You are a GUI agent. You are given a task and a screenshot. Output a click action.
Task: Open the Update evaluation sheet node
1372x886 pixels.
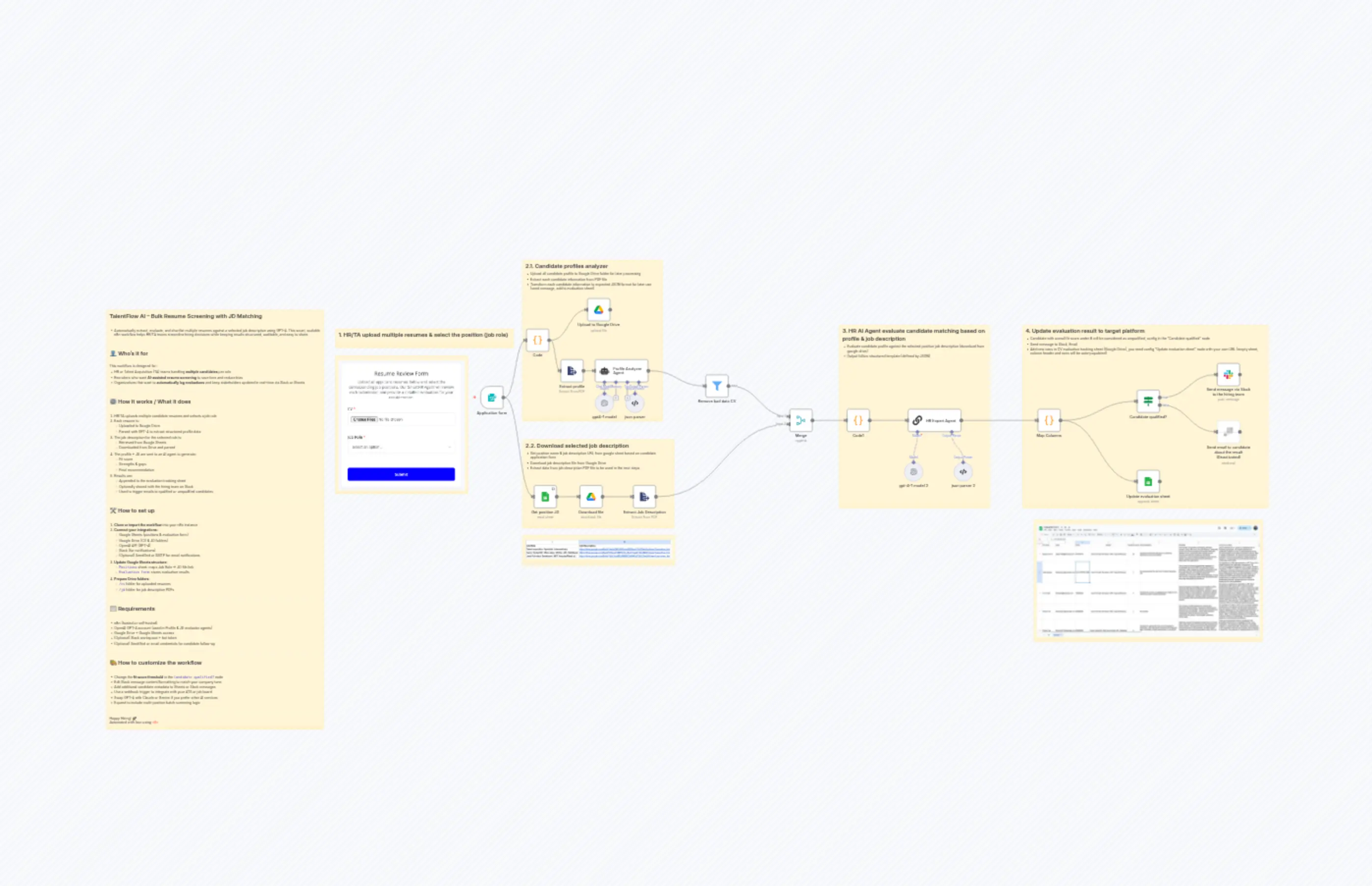point(1148,482)
